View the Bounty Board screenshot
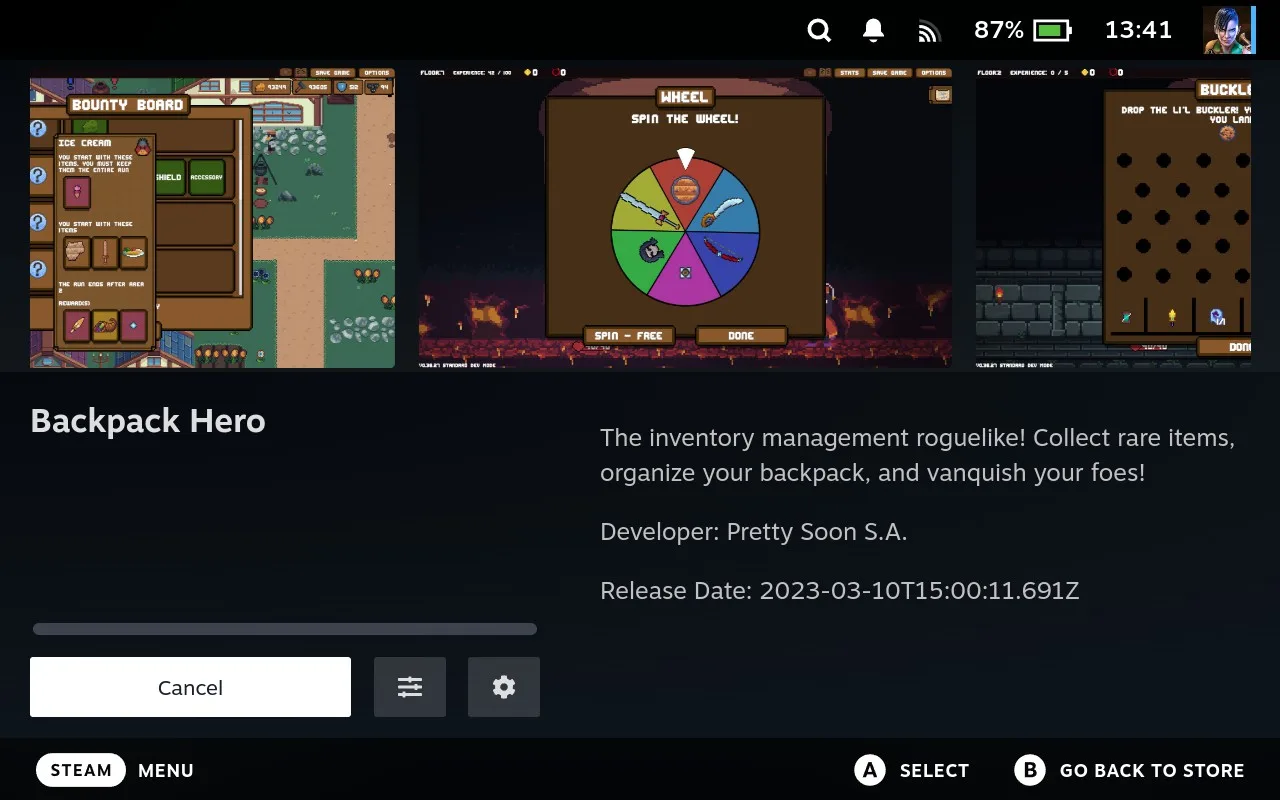 [x=212, y=218]
